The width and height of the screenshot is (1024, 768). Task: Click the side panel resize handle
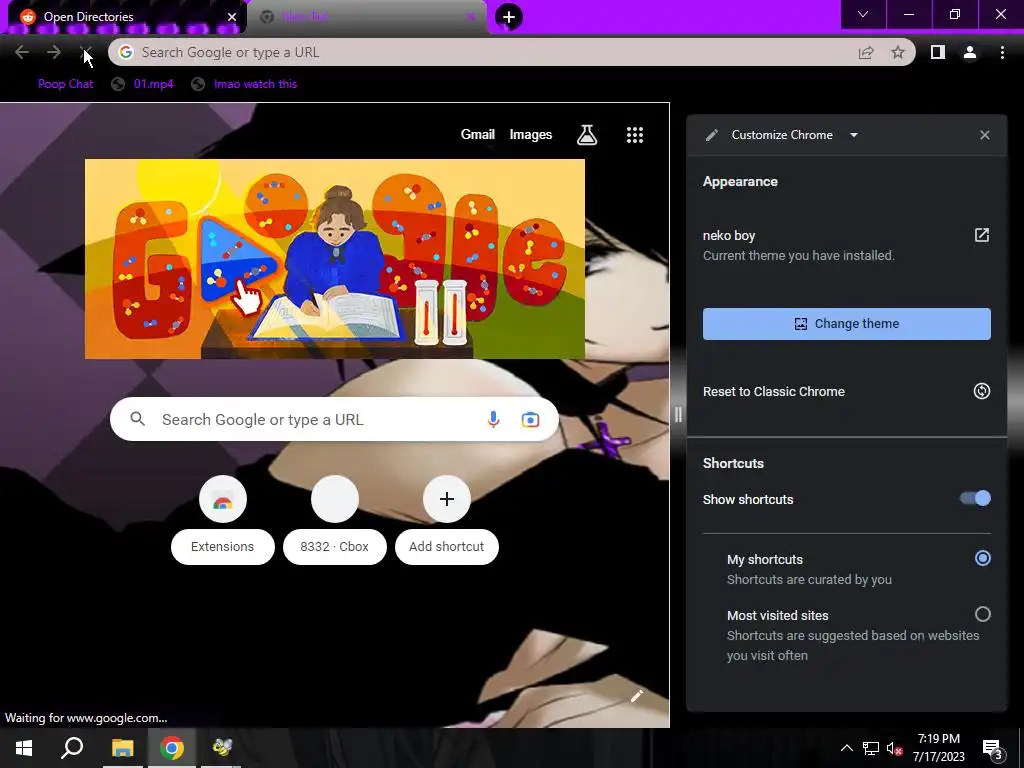[x=678, y=414]
